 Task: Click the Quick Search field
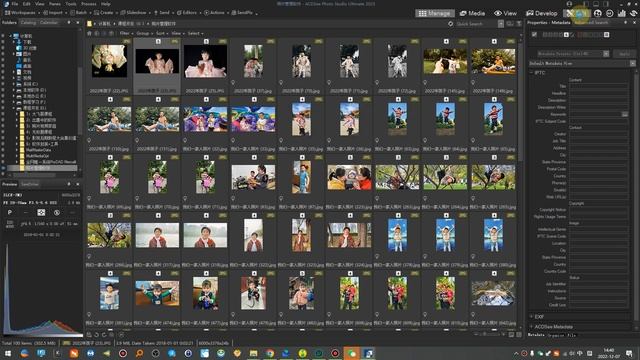point(476,24)
